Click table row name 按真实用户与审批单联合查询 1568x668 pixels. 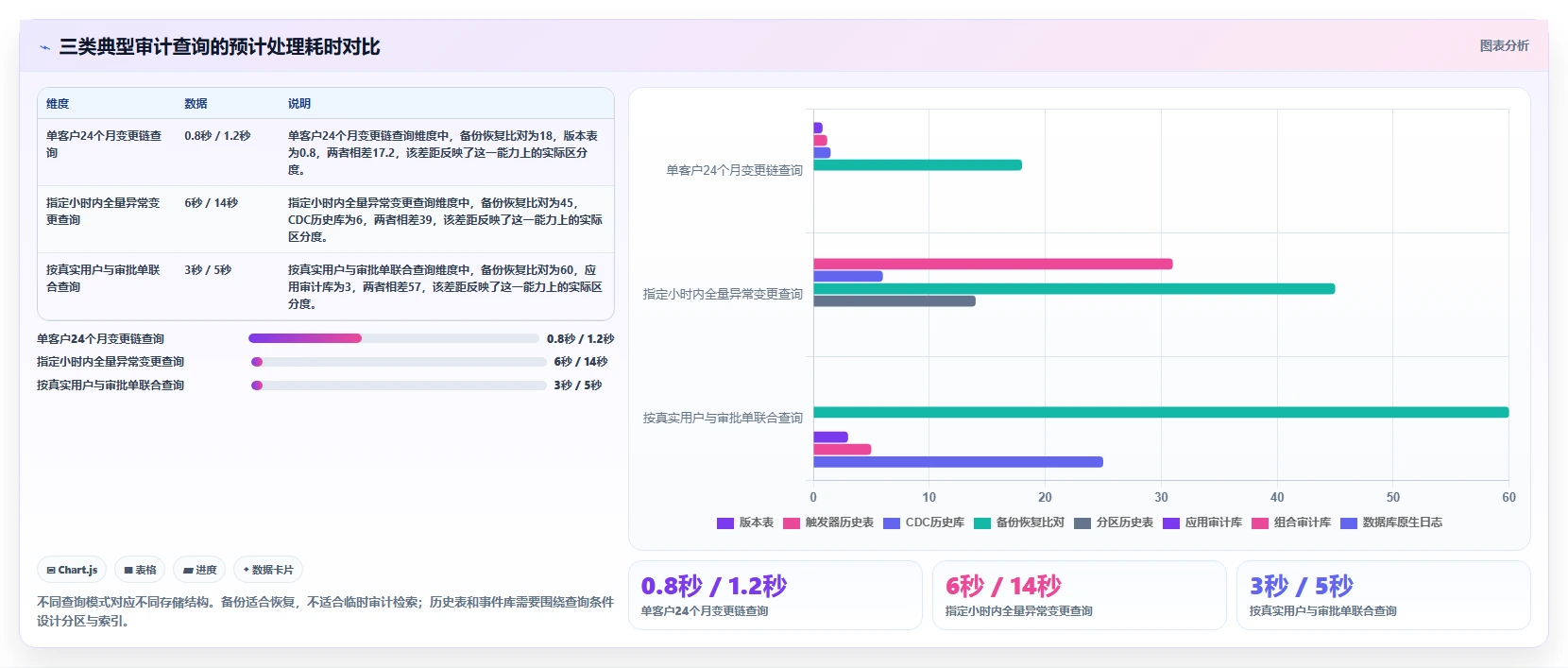pos(104,279)
